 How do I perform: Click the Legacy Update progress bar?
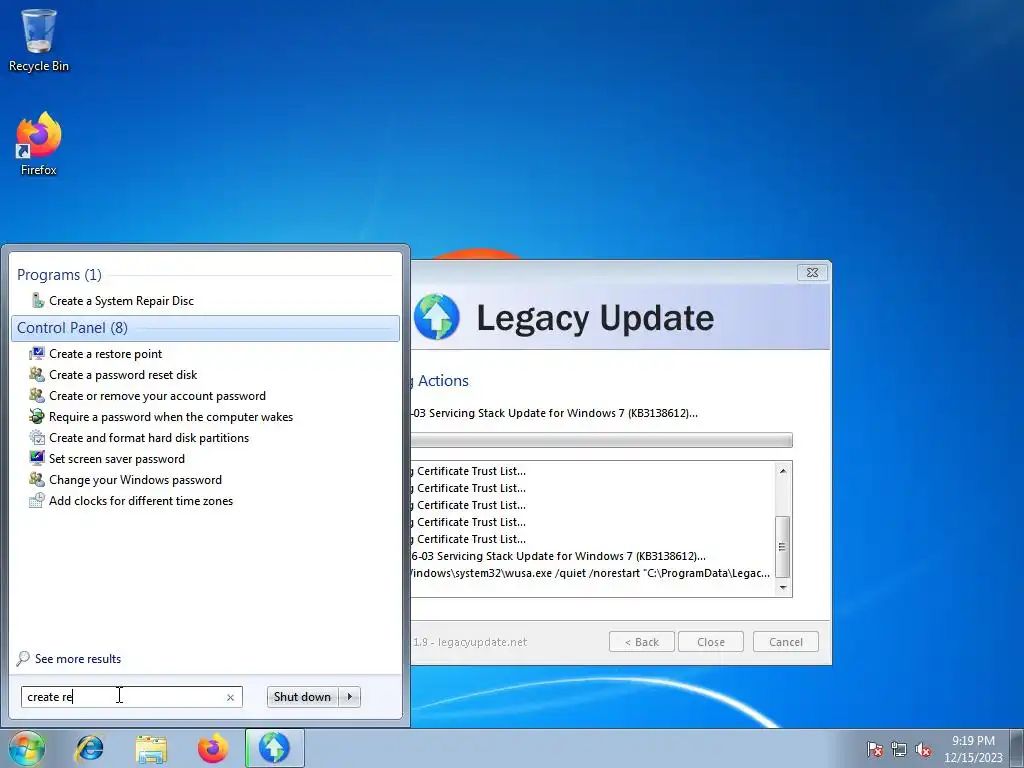click(601, 440)
